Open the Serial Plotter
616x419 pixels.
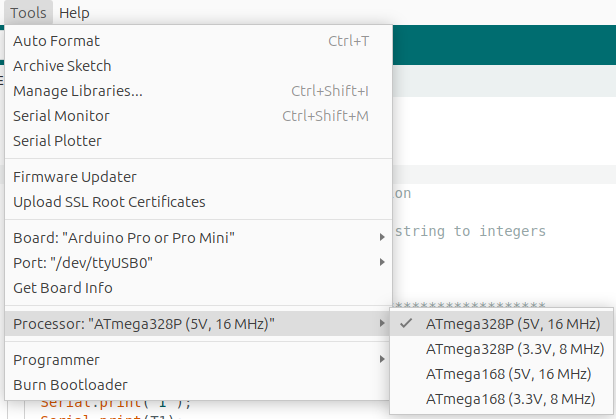click(x=199, y=141)
